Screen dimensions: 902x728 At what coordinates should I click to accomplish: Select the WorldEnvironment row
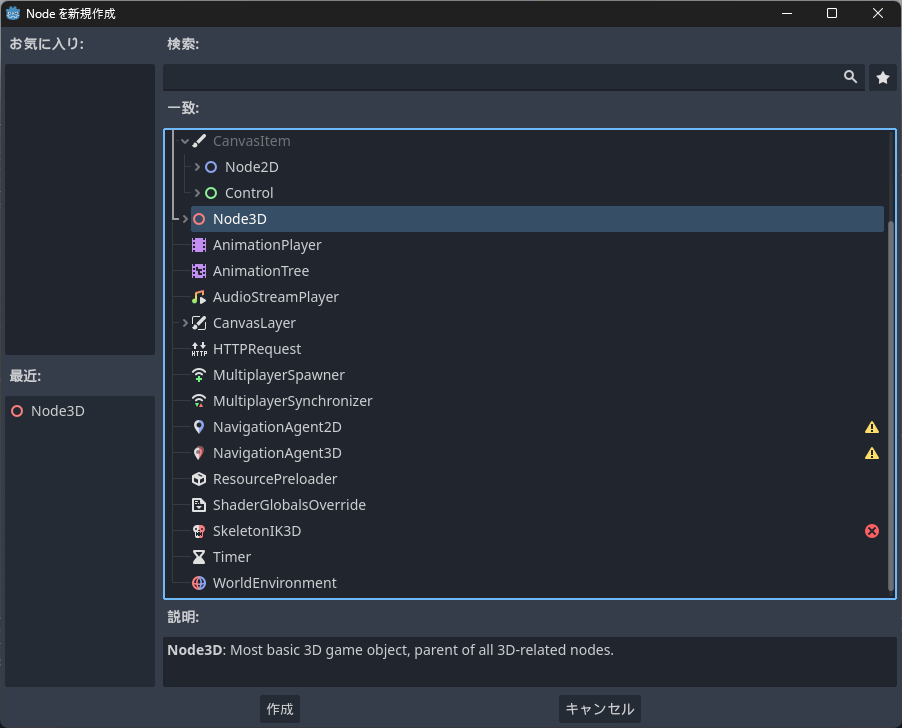click(537, 583)
